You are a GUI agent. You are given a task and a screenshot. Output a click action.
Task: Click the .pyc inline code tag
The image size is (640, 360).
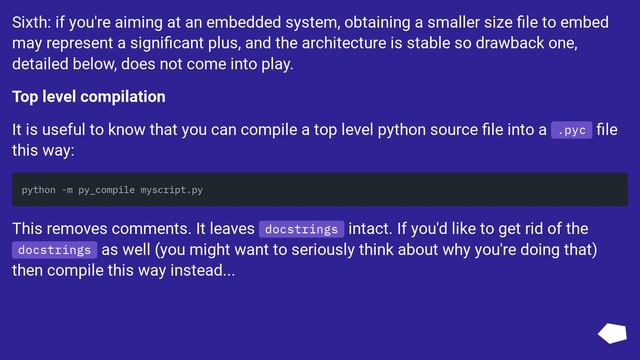(571, 130)
